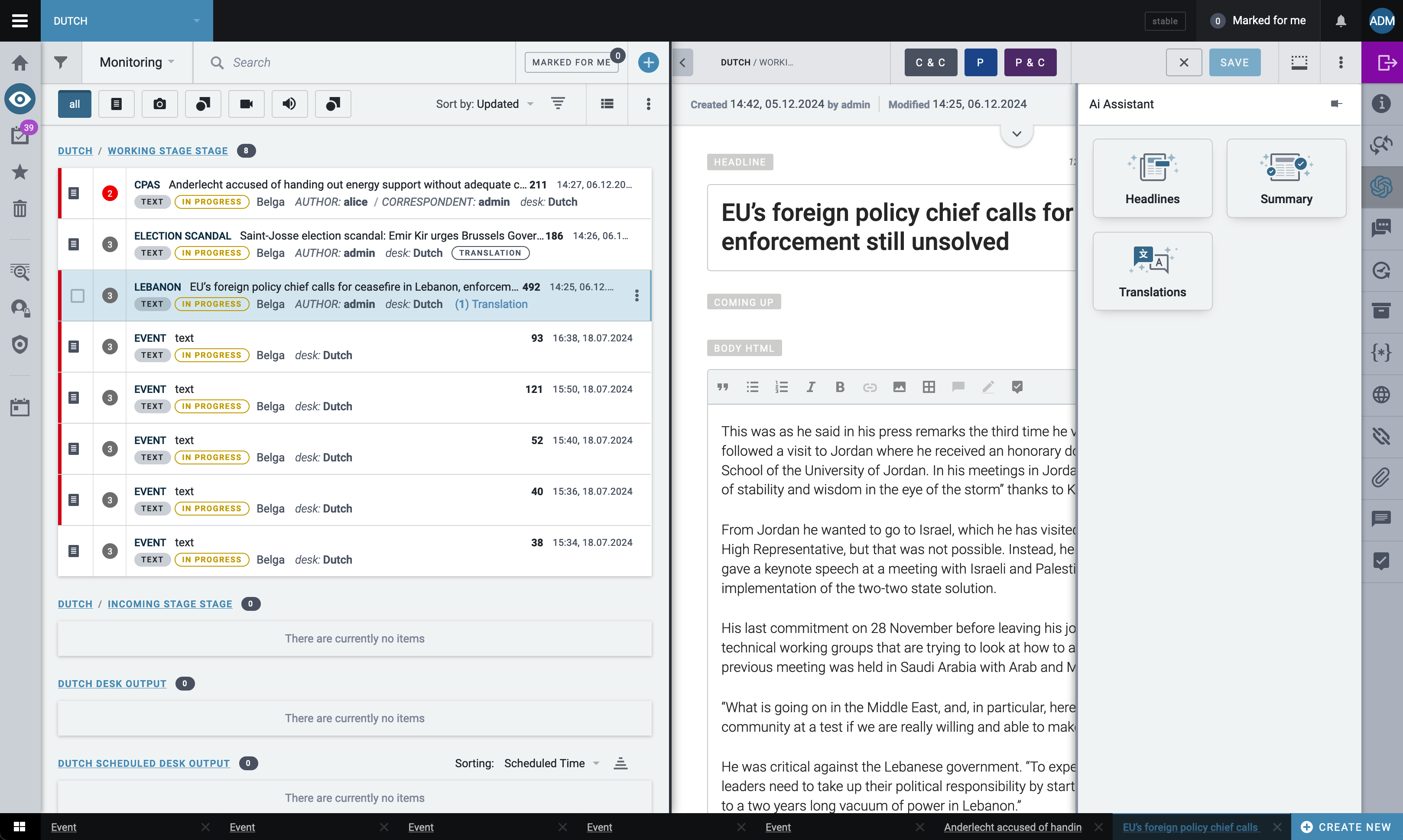Apply bold formatting in body toolbar
Viewport: 1403px width, 840px height.
pyautogui.click(x=840, y=387)
